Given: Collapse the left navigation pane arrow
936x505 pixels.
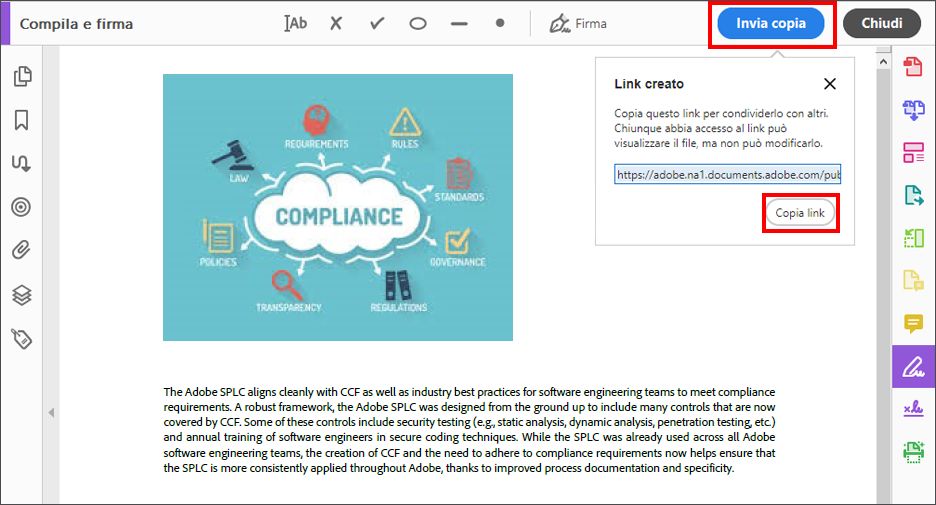Looking at the screenshot, I should (51, 412).
